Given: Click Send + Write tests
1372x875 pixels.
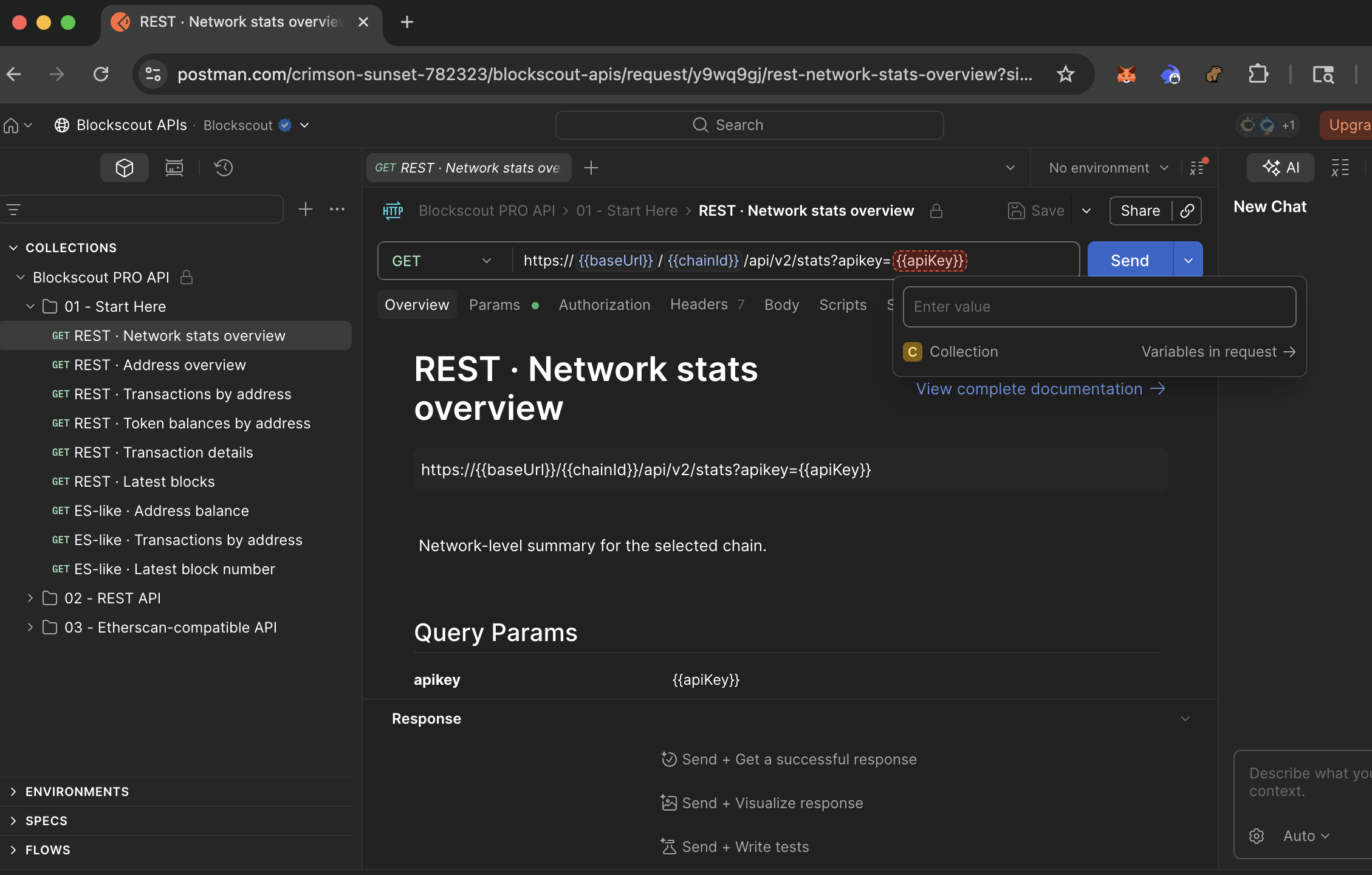Looking at the screenshot, I should [x=735, y=847].
